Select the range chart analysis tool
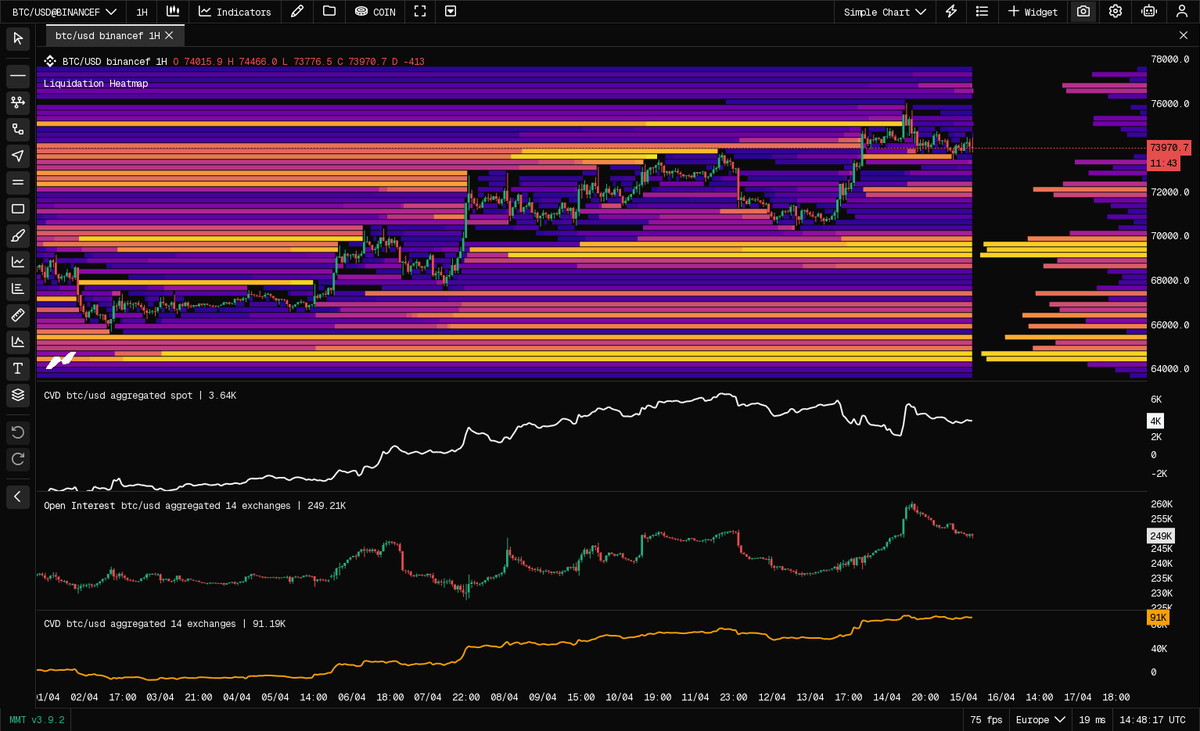1200x731 pixels. pos(17,342)
